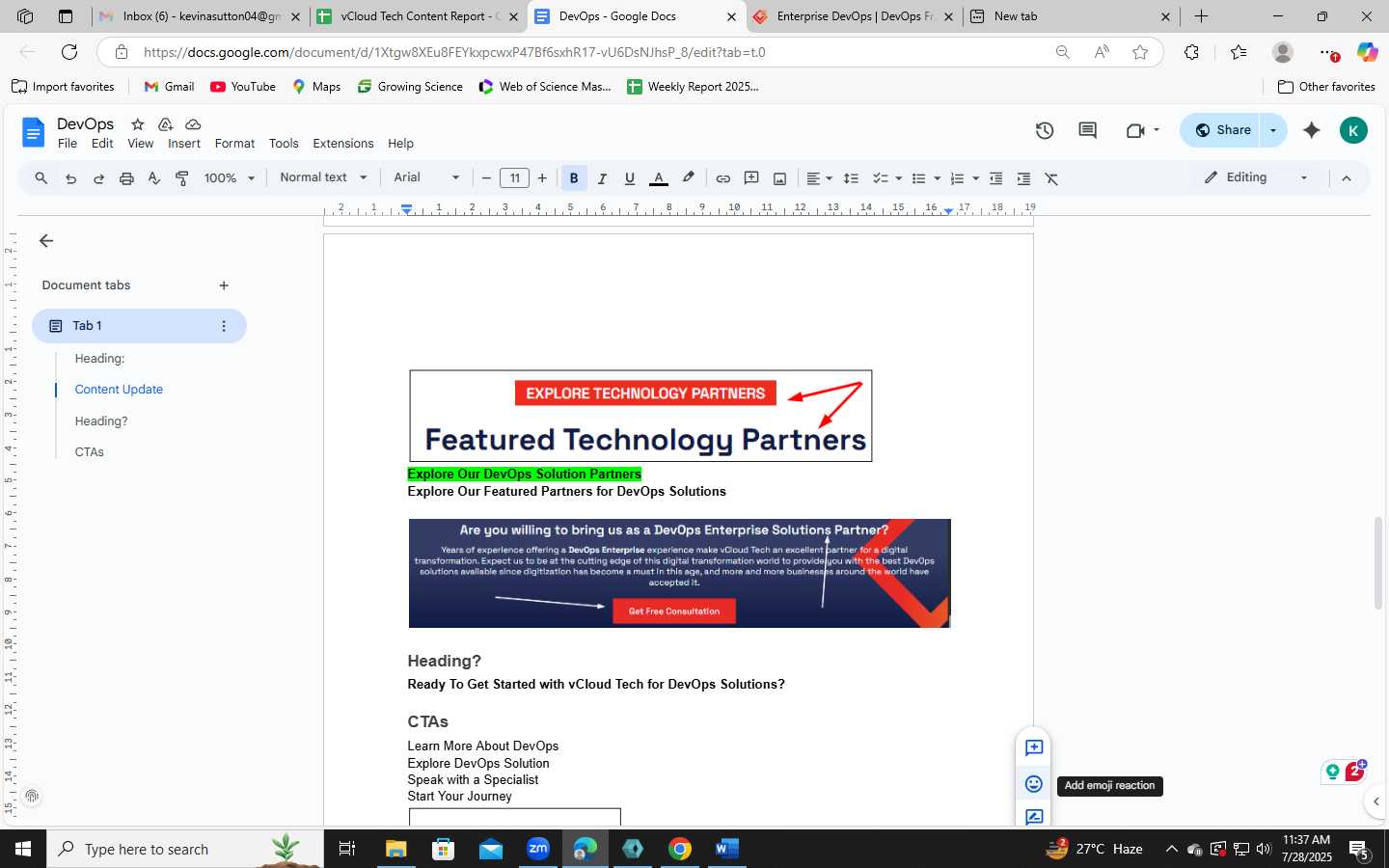Run spelling and grammar check
Viewport: 1389px width, 868px height.
(154, 178)
